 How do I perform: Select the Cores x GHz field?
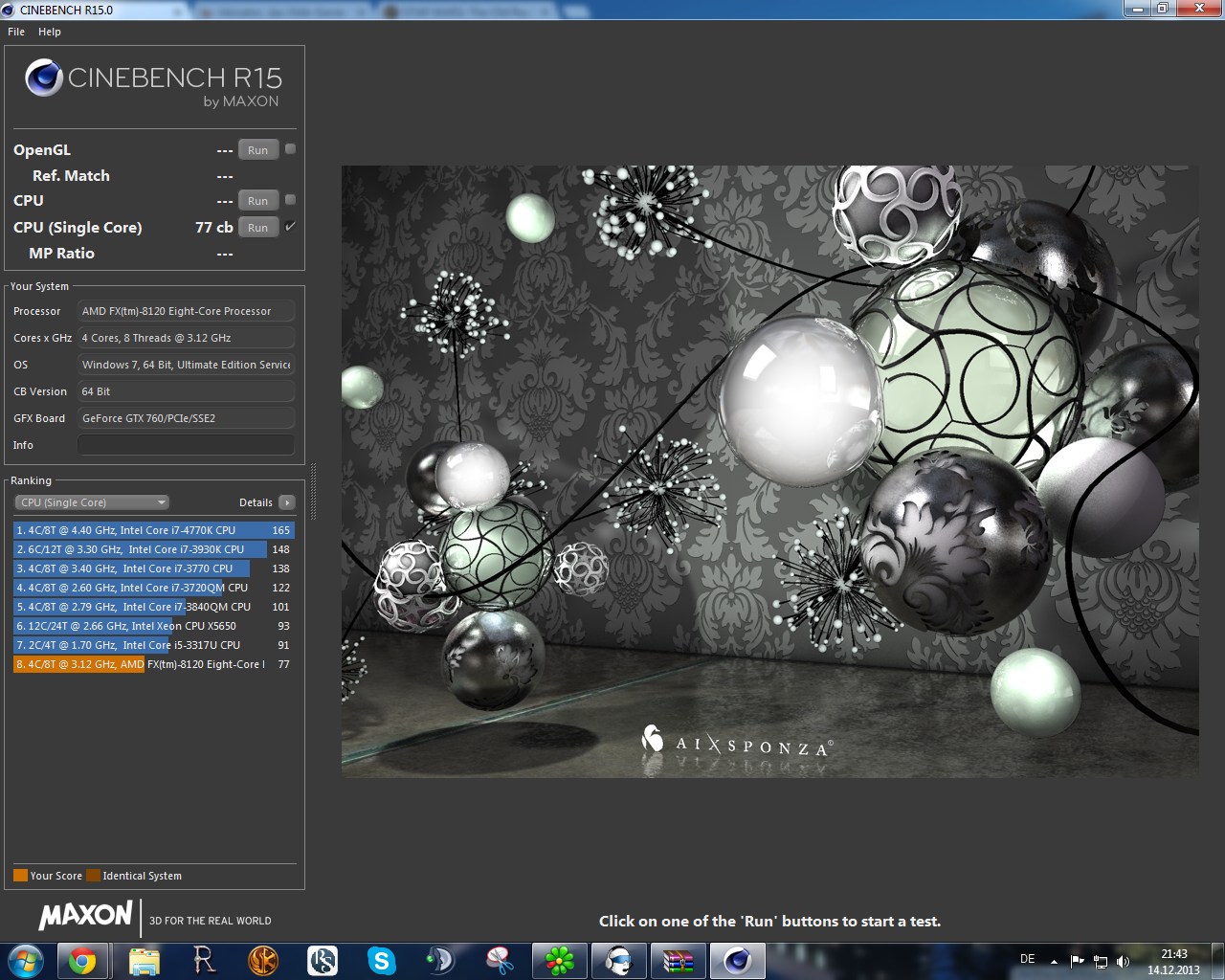(186, 338)
